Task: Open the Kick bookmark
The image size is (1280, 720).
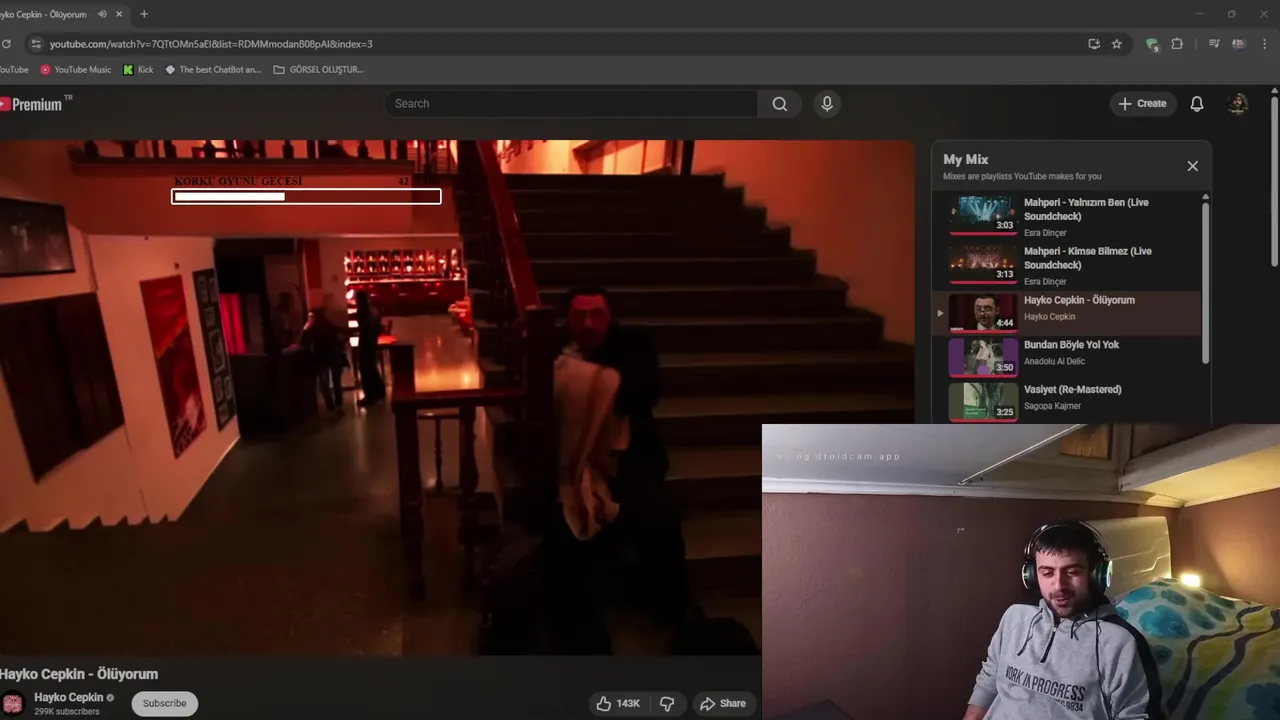Action: (x=138, y=70)
